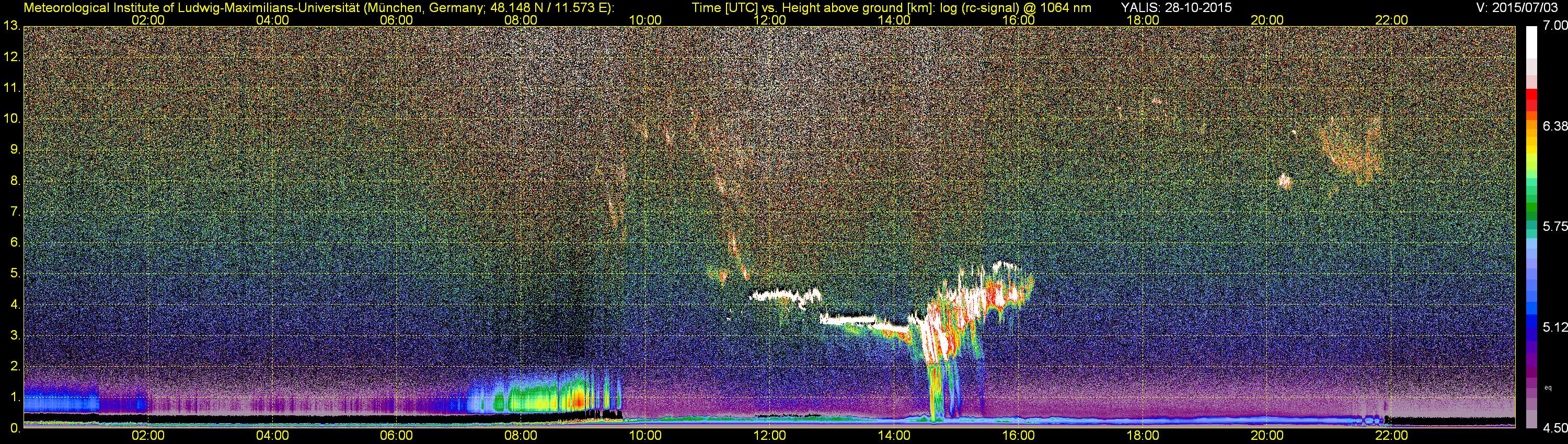Viewport: 1568px width, 444px height.
Task: Click the 5.75 color scale value
Action: (1555, 226)
